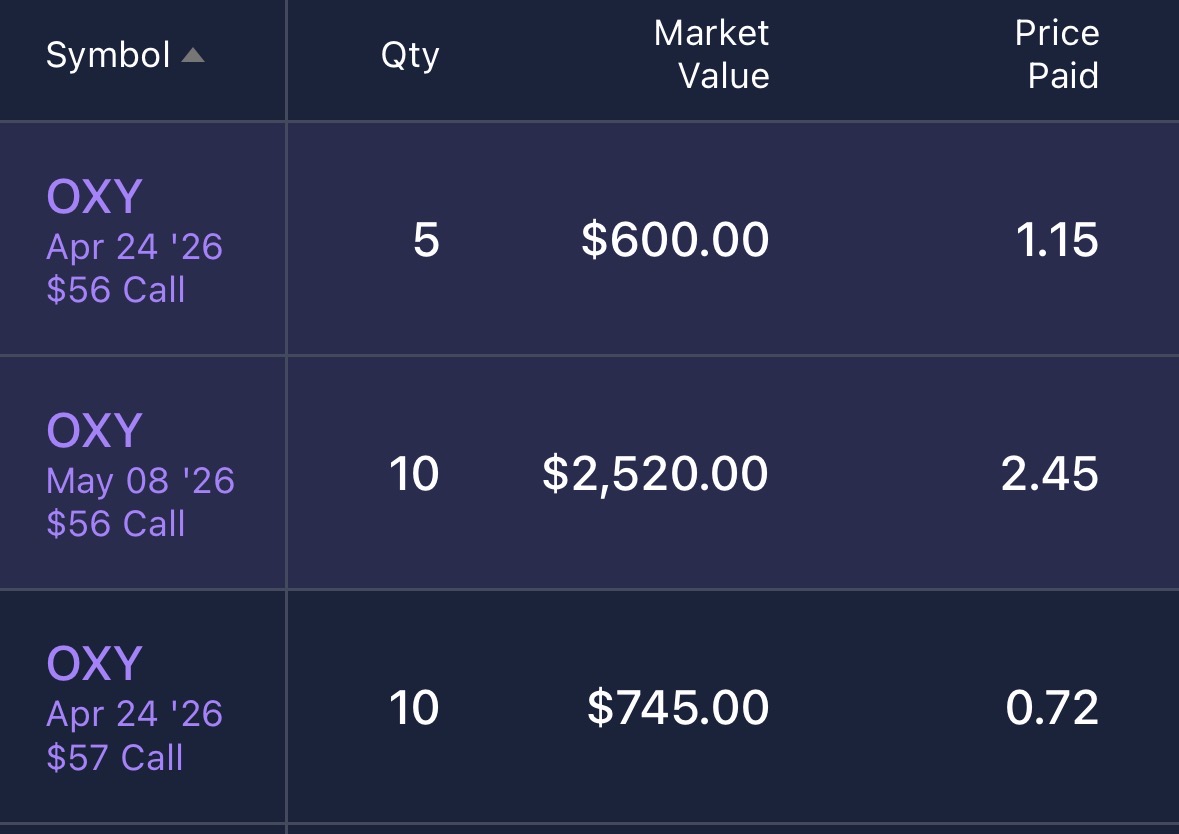Click the $600.00 market value cell
This screenshot has height=834, width=1179.
[x=675, y=241]
